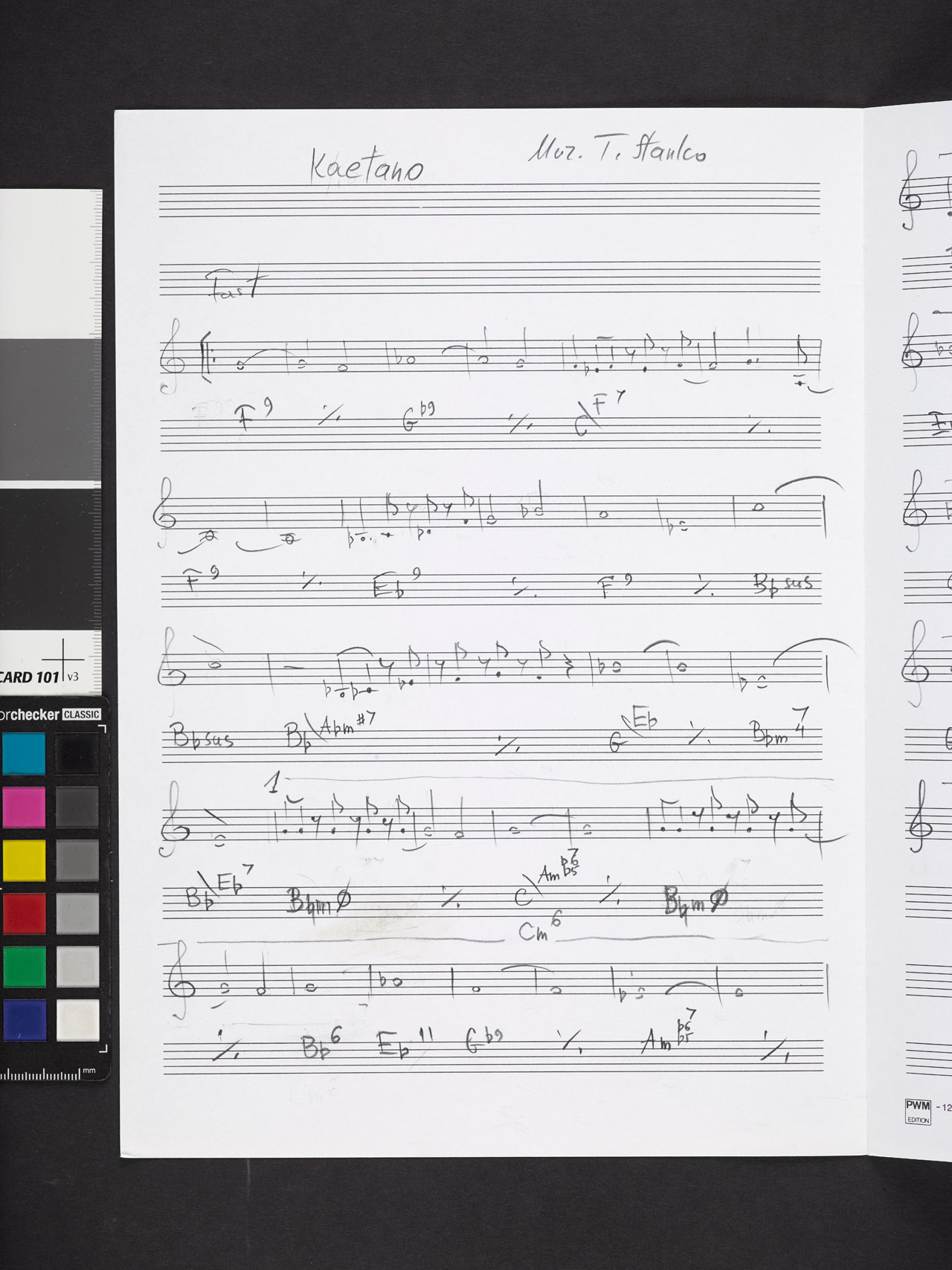Pick the white swatch beside the blue swatch
This screenshot has height=1270, width=952.
point(77,1020)
